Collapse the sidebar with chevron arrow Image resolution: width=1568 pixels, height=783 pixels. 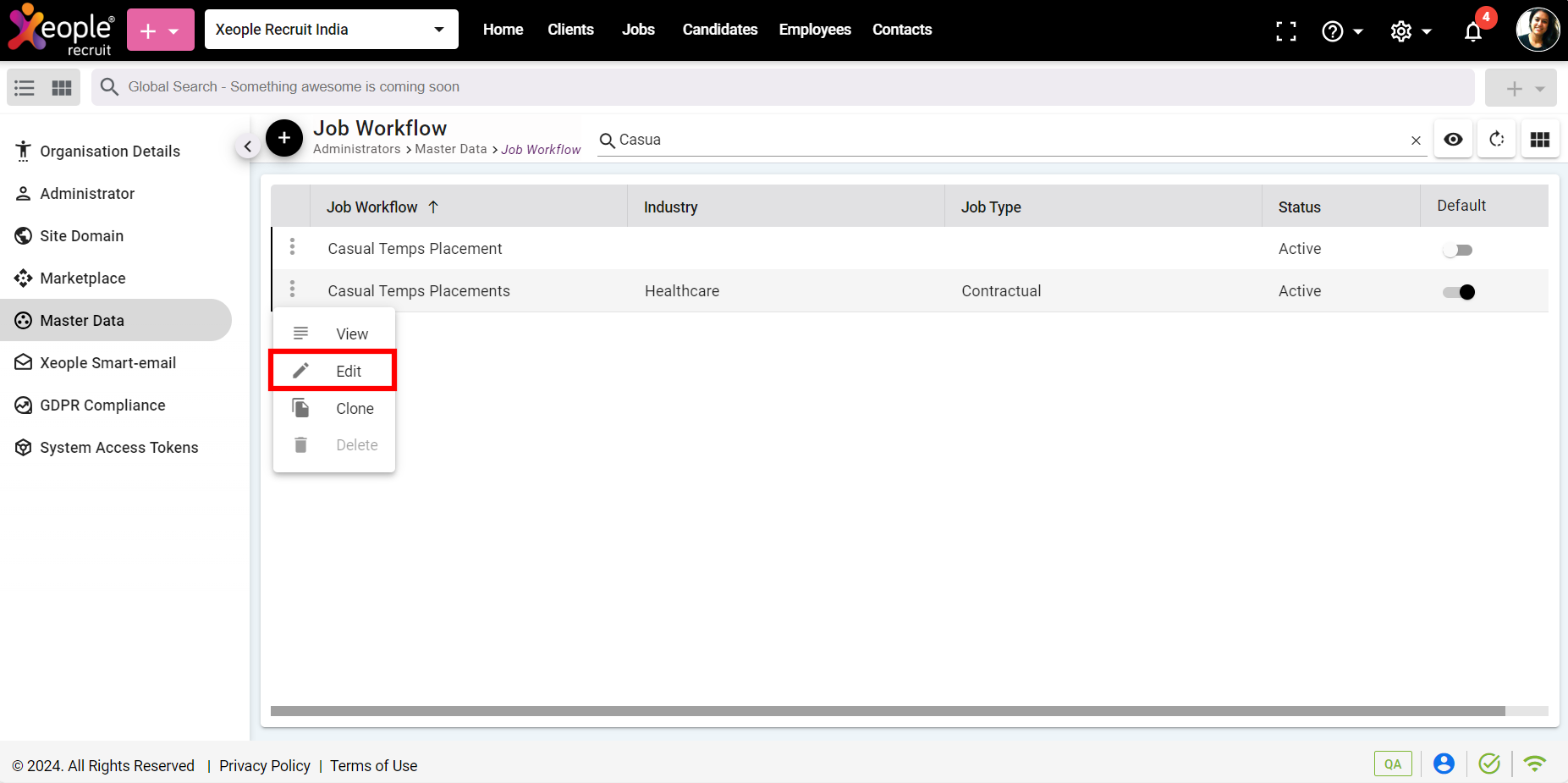[x=247, y=146]
